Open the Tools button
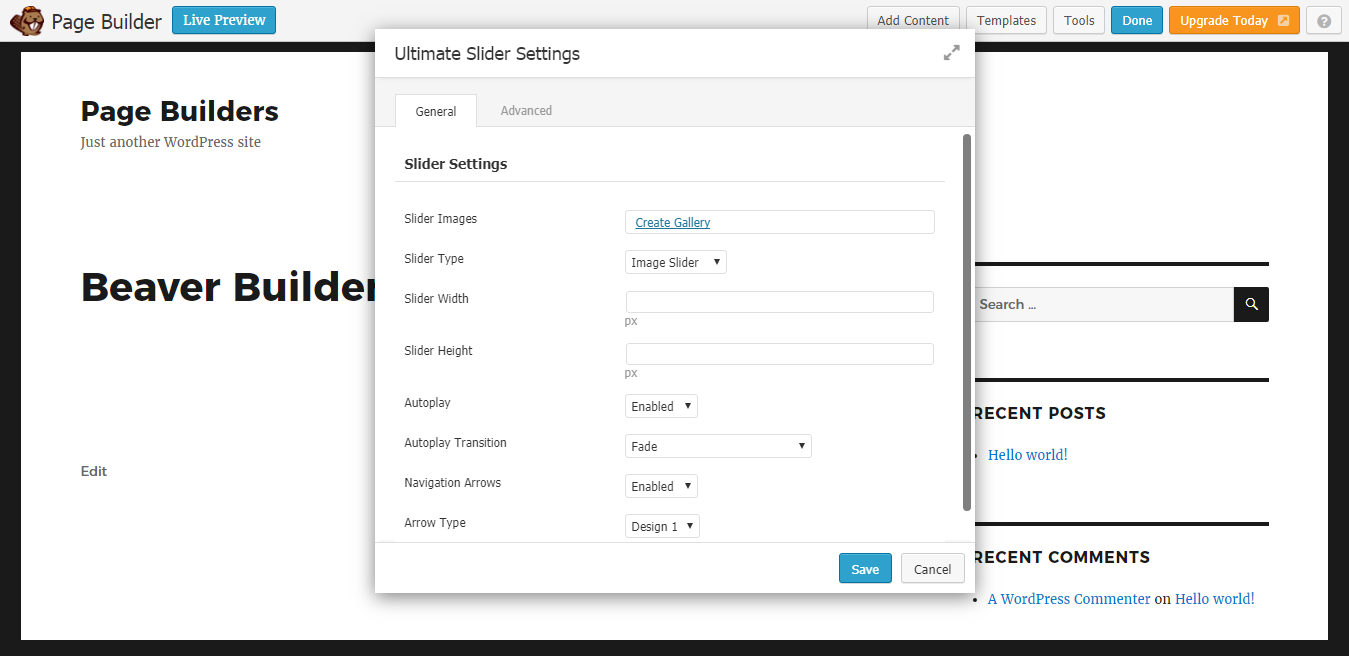 (1079, 21)
